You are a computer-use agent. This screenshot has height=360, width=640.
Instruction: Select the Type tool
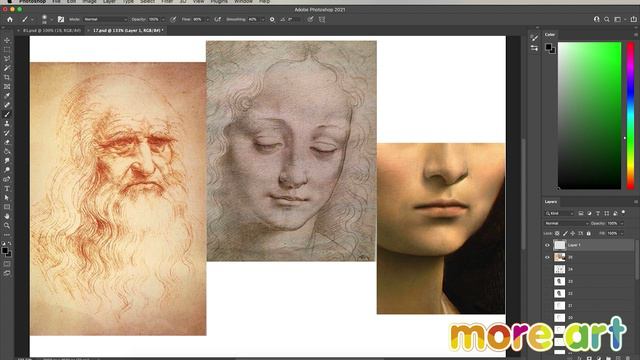(x=7, y=189)
